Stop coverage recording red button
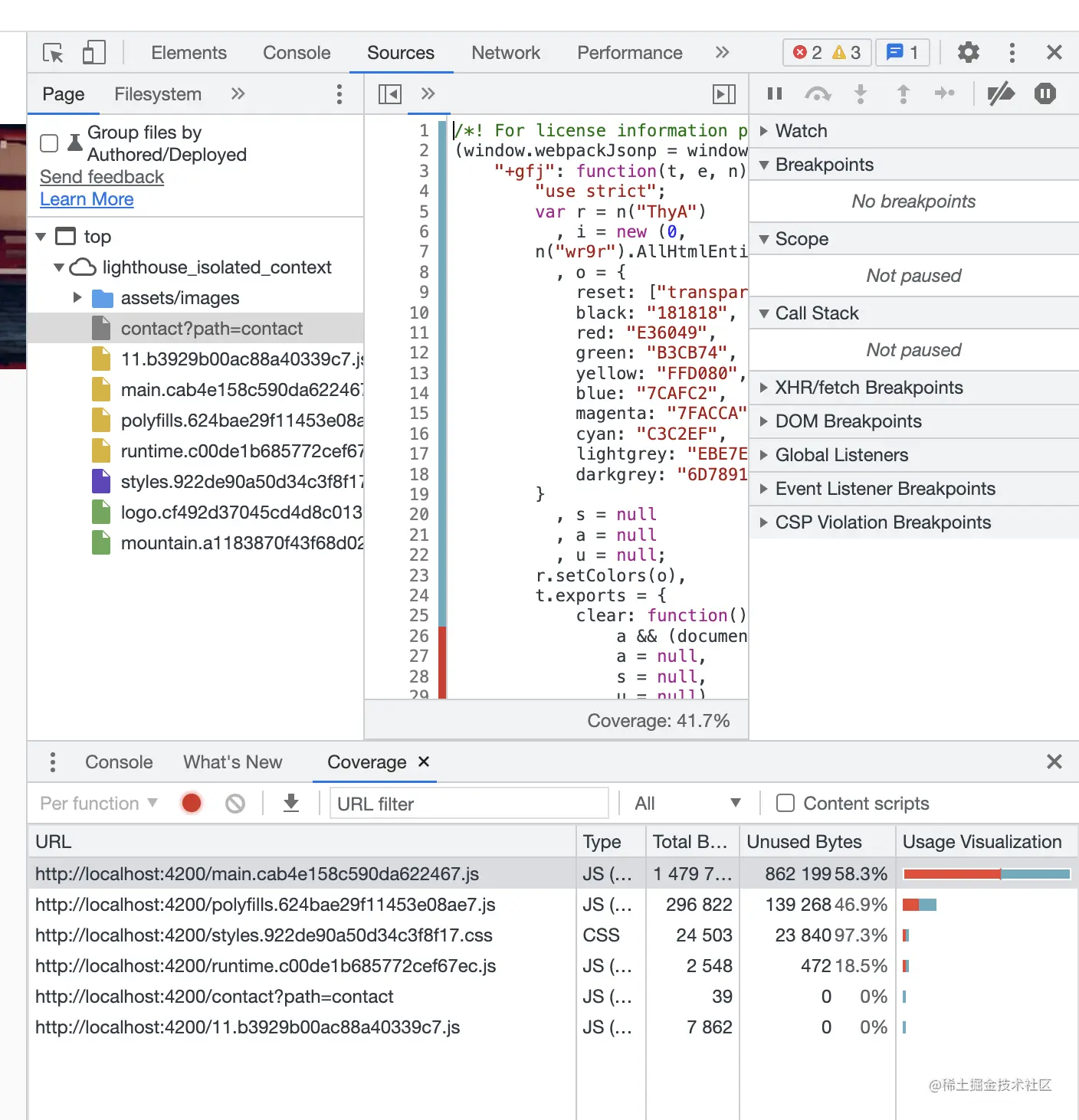 192,803
